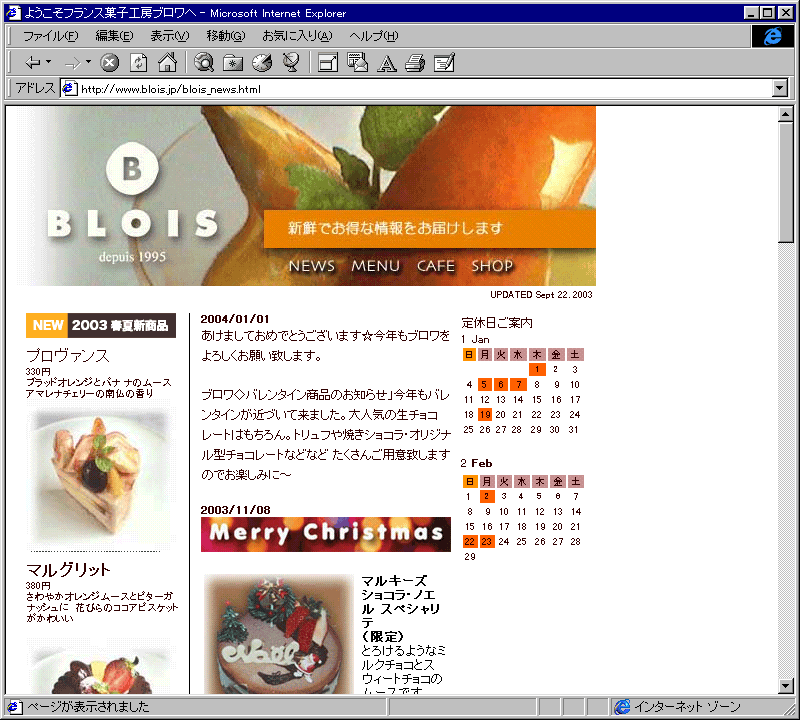Viewport: 800px width, 720px height.
Task: Open the address bar dropdown list
Action: tap(779, 89)
